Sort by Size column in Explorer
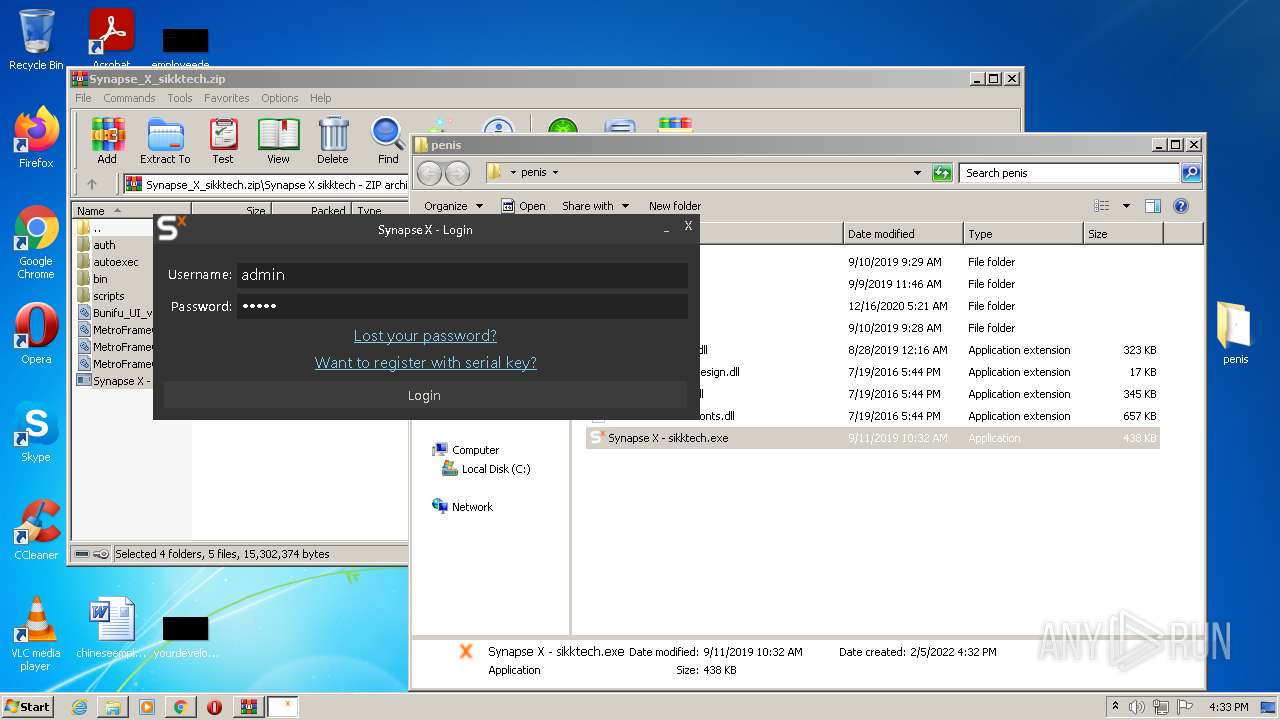Viewport: 1280px width, 720px height. coord(1123,234)
